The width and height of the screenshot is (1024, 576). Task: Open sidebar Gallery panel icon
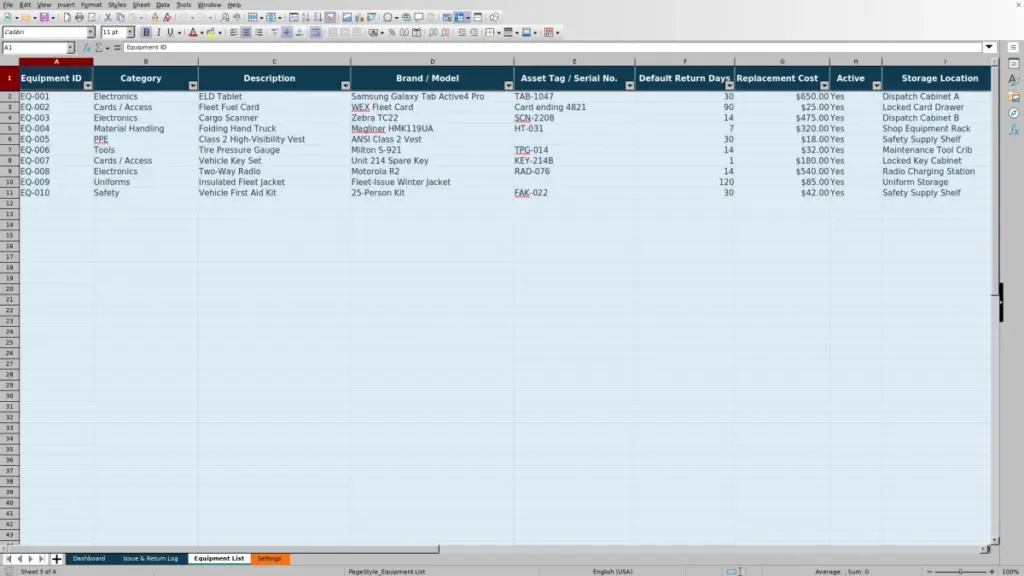click(x=1014, y=97)
